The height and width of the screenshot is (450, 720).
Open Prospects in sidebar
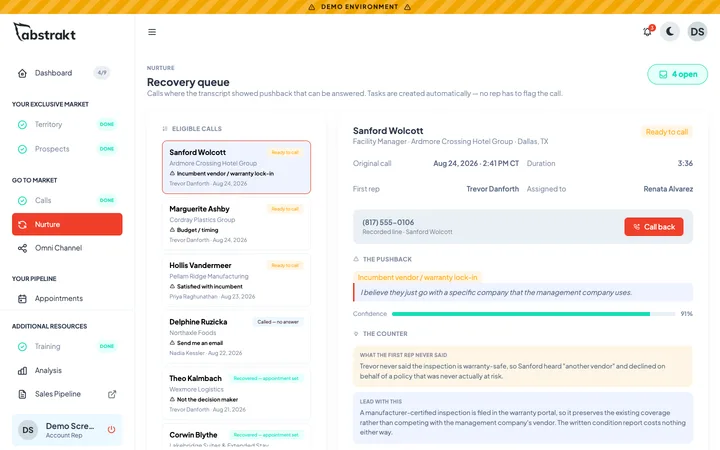coord(67,149)
